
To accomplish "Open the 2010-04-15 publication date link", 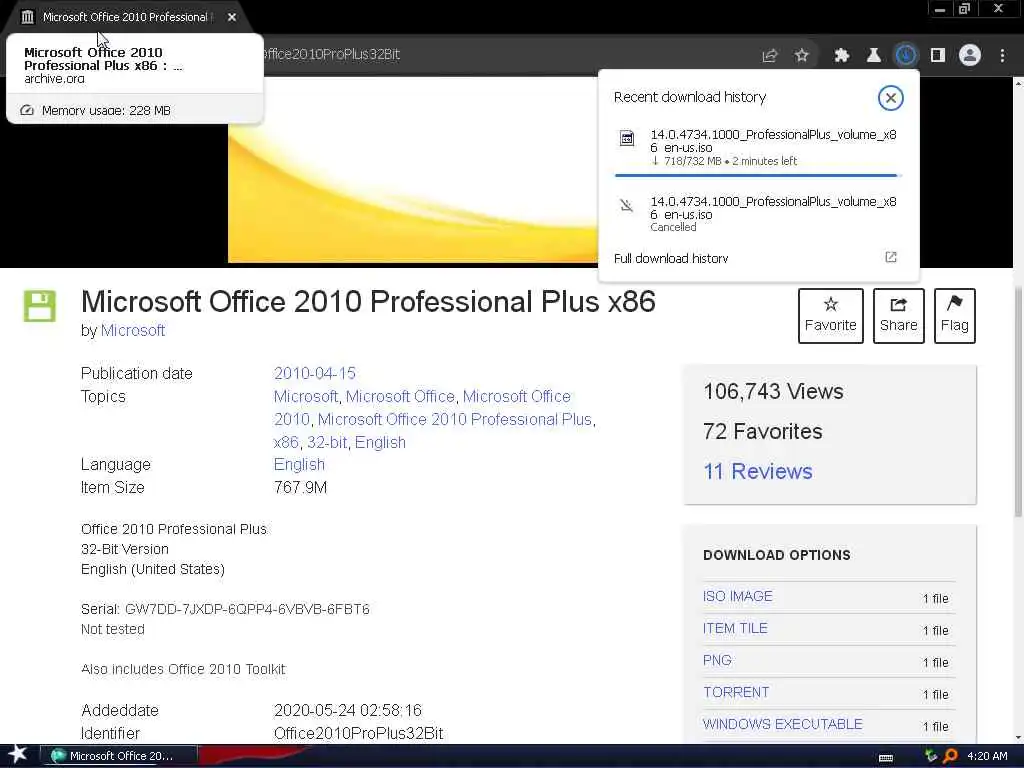I will pos(315,373).
